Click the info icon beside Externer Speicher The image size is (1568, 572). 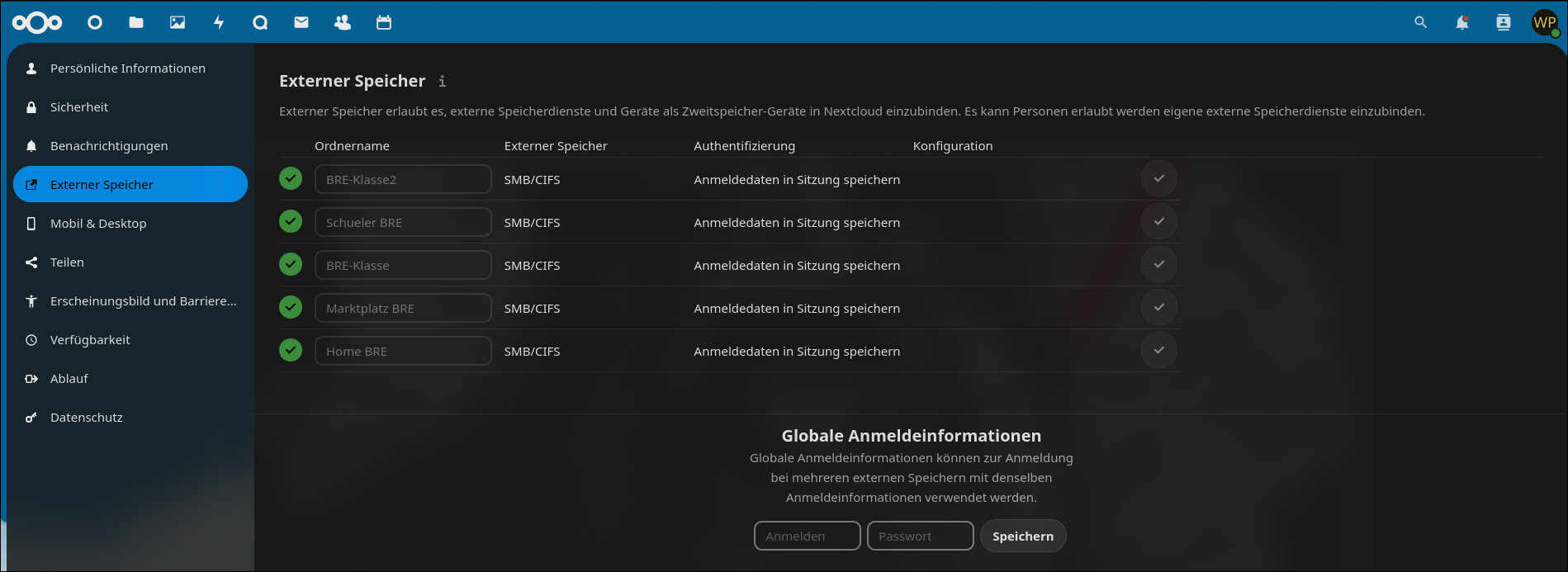(x=443, y=81)
